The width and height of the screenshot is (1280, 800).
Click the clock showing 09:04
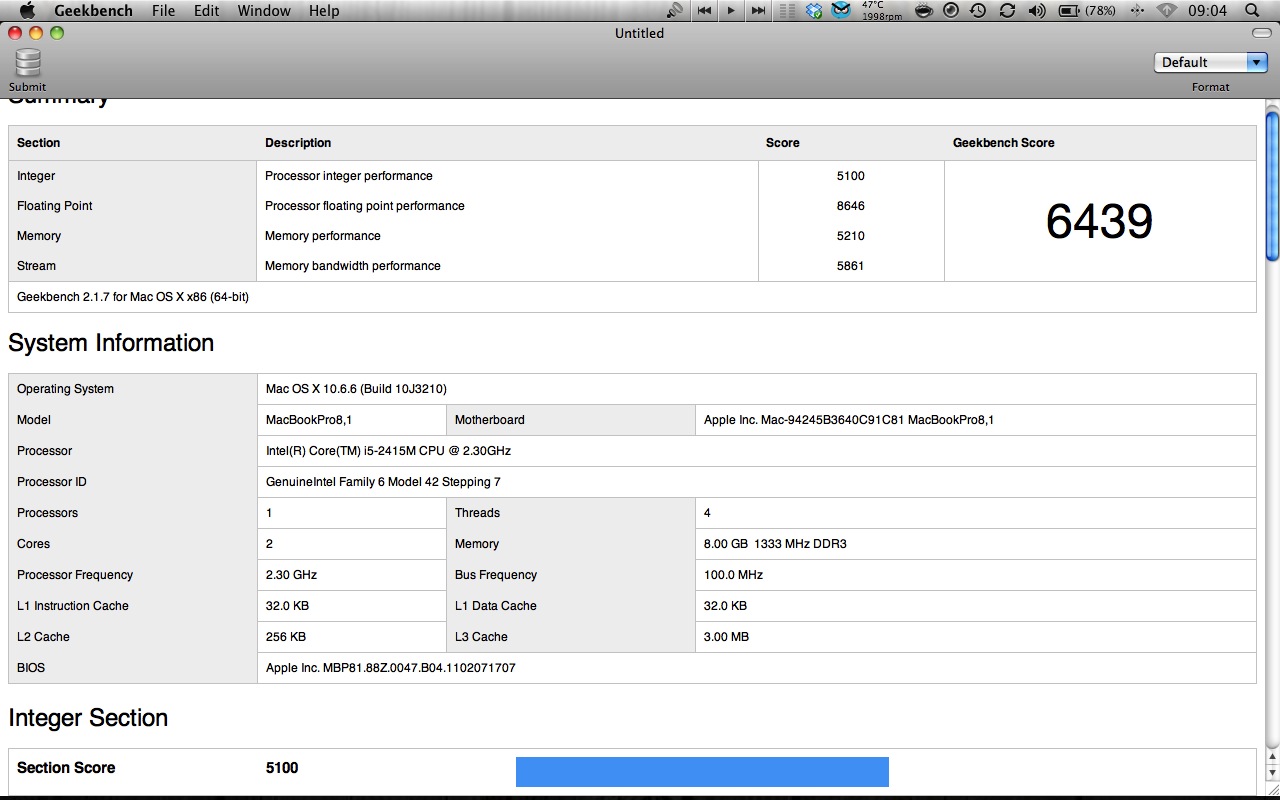(1207, 10)
